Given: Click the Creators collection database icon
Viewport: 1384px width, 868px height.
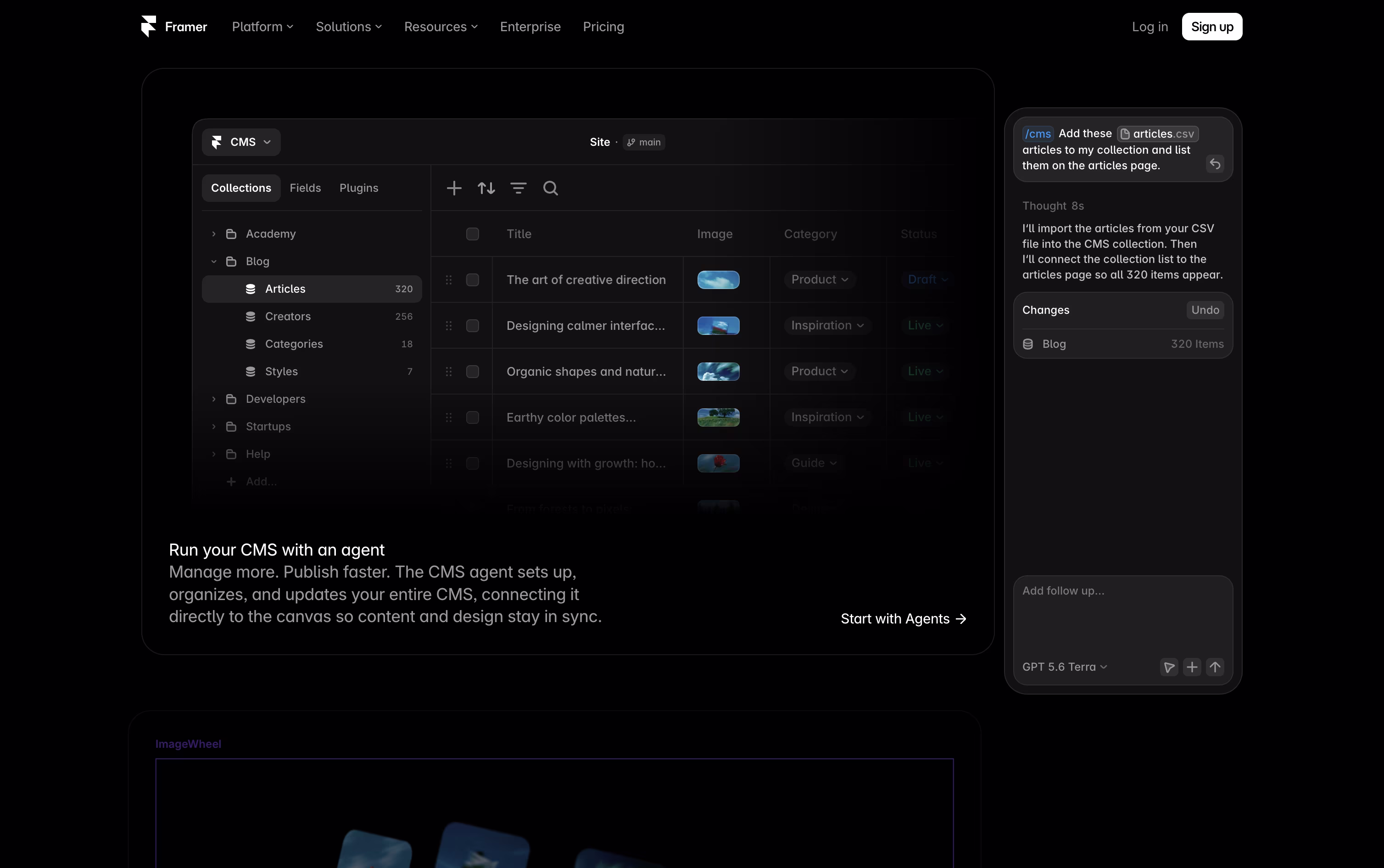Looking at the screenshot, I should click(251, 316).
